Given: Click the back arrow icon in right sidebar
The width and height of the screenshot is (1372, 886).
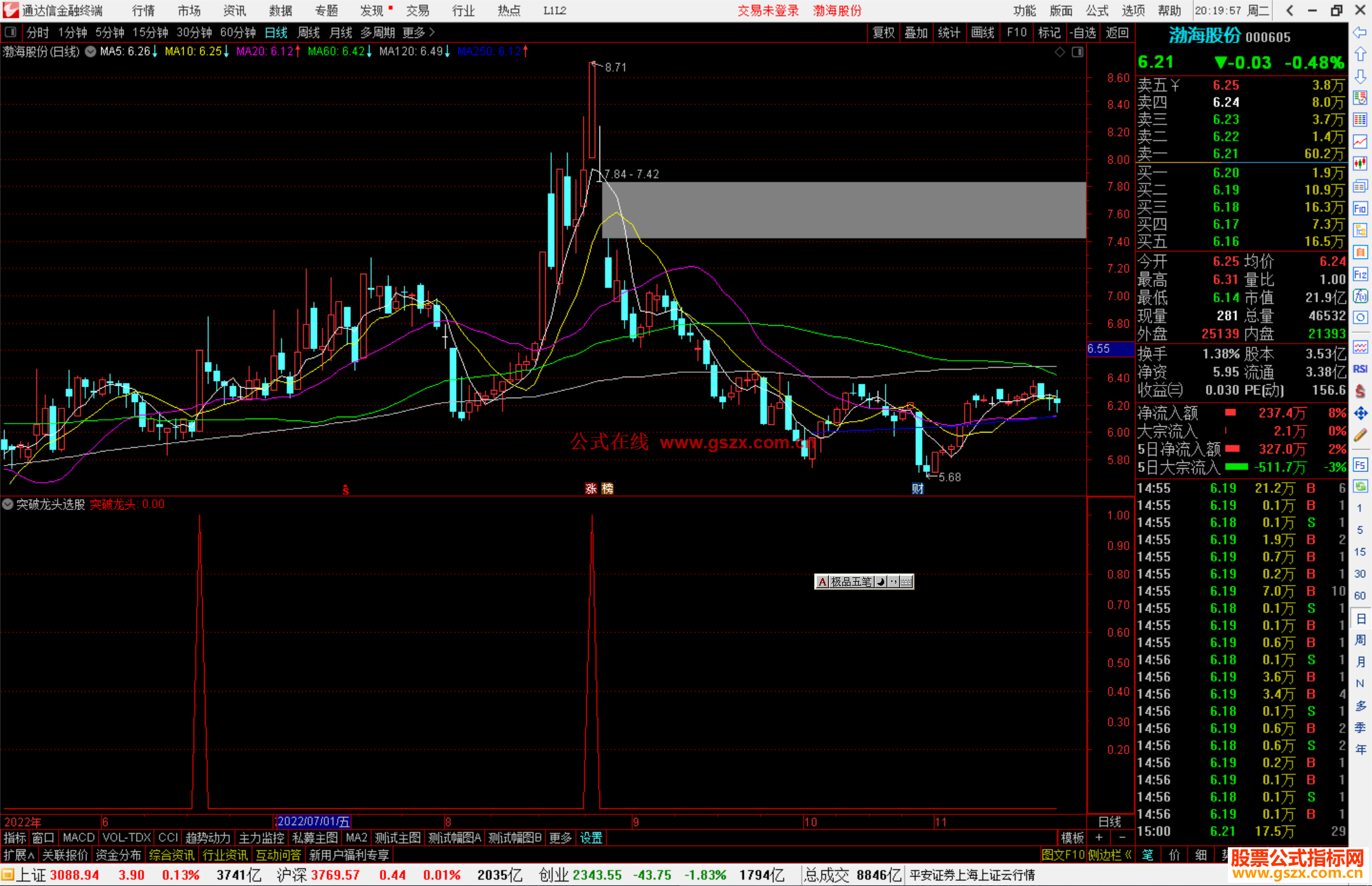Looking at the screenshot, I should [x=1360, y=32].
